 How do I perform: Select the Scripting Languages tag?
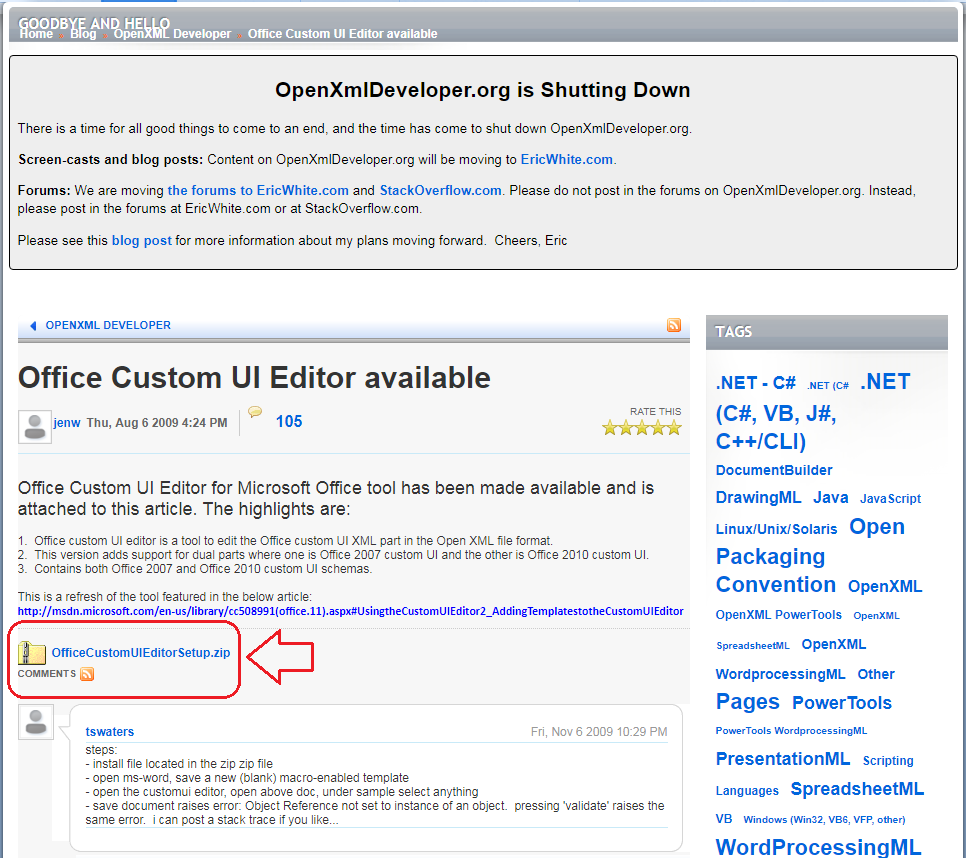[814, 775]
